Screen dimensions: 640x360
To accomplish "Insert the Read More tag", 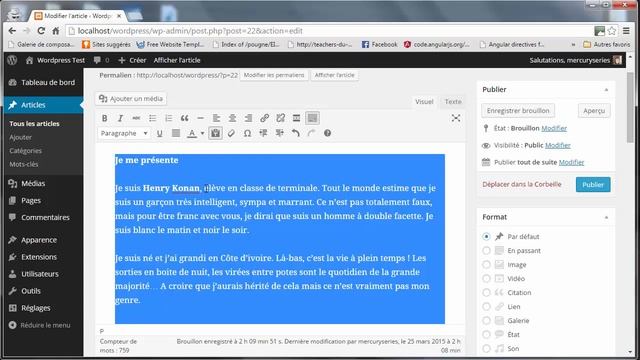I will [296, 118].
